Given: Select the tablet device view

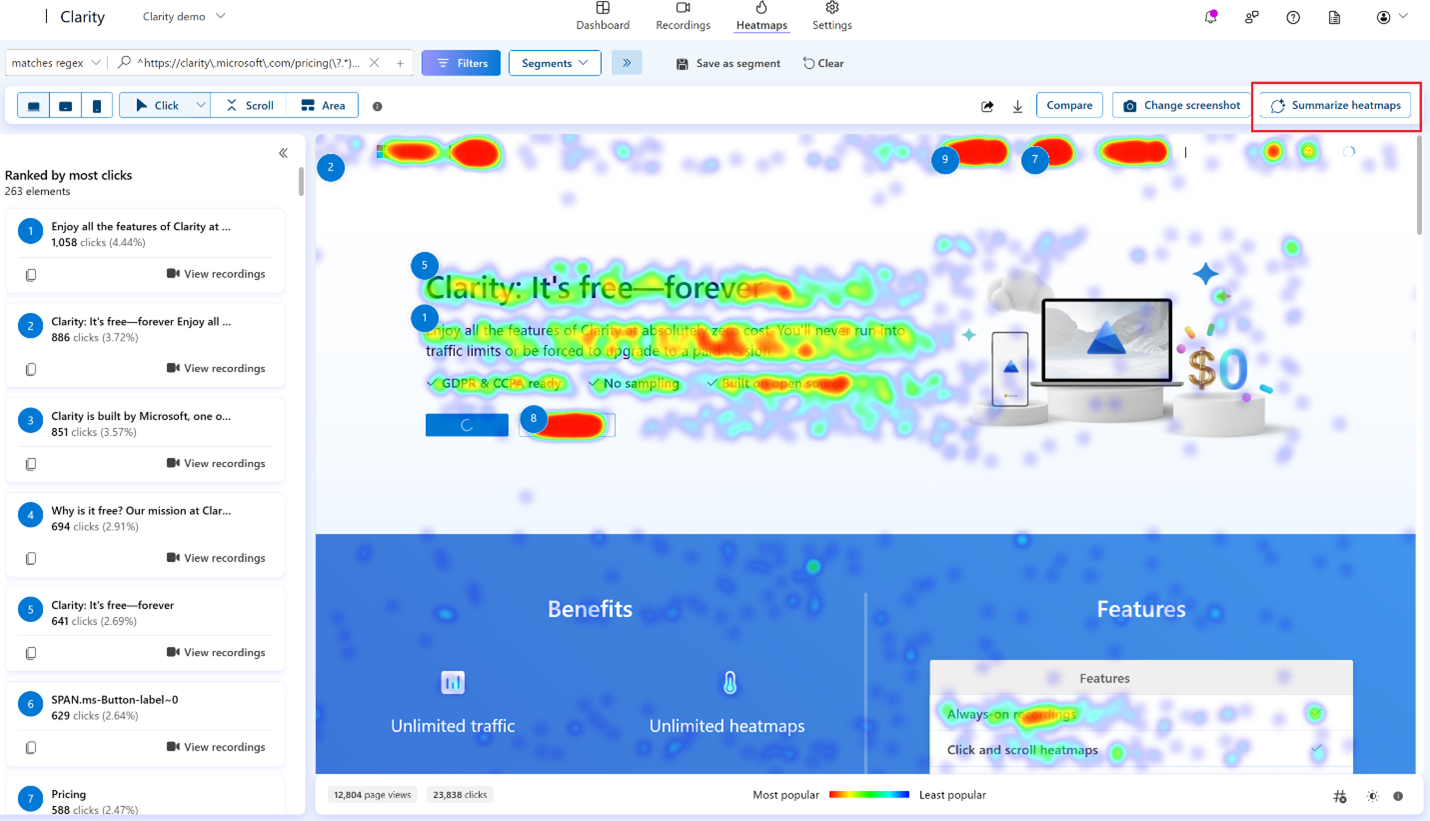Looking at the screenshot, I should click(65, 104).
